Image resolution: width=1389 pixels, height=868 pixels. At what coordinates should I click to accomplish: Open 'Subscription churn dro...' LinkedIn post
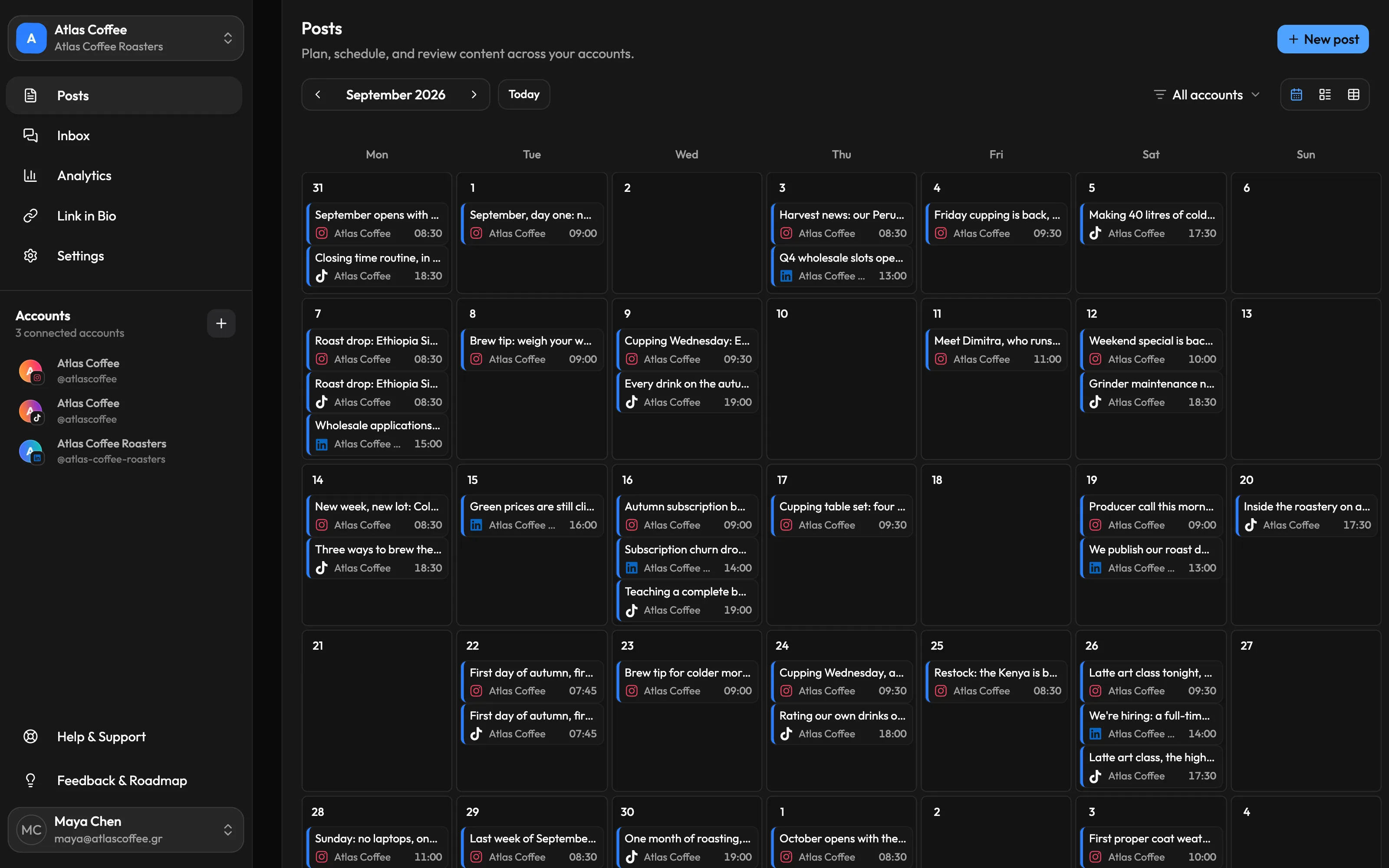coord(687,559)
